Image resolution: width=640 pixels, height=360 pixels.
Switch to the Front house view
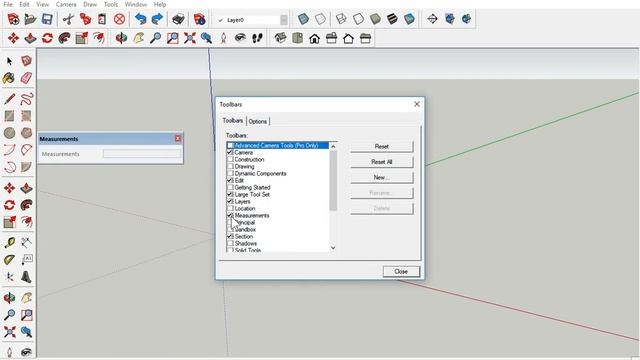(x=314, y=38)
